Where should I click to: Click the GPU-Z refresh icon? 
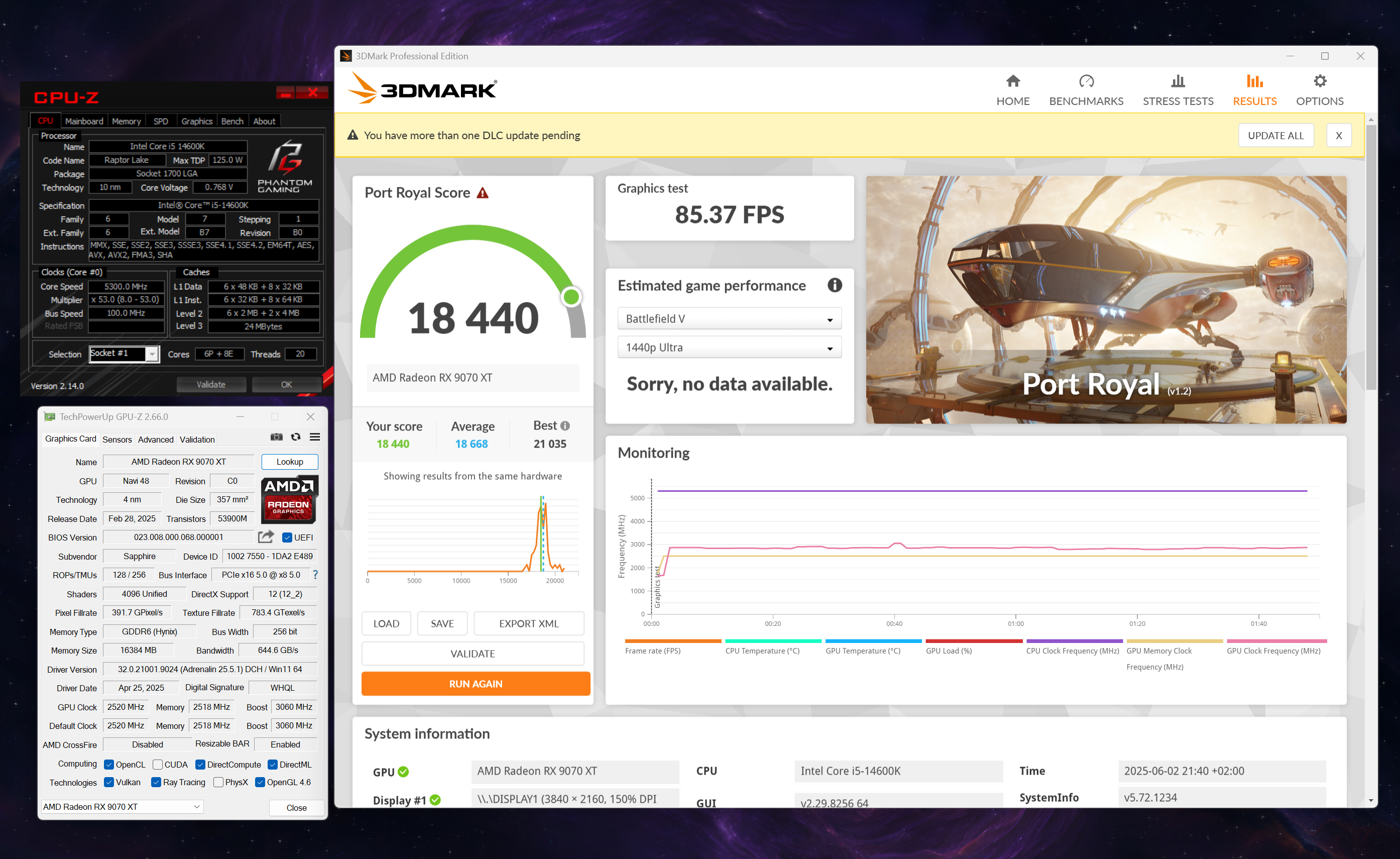[295, 437]
